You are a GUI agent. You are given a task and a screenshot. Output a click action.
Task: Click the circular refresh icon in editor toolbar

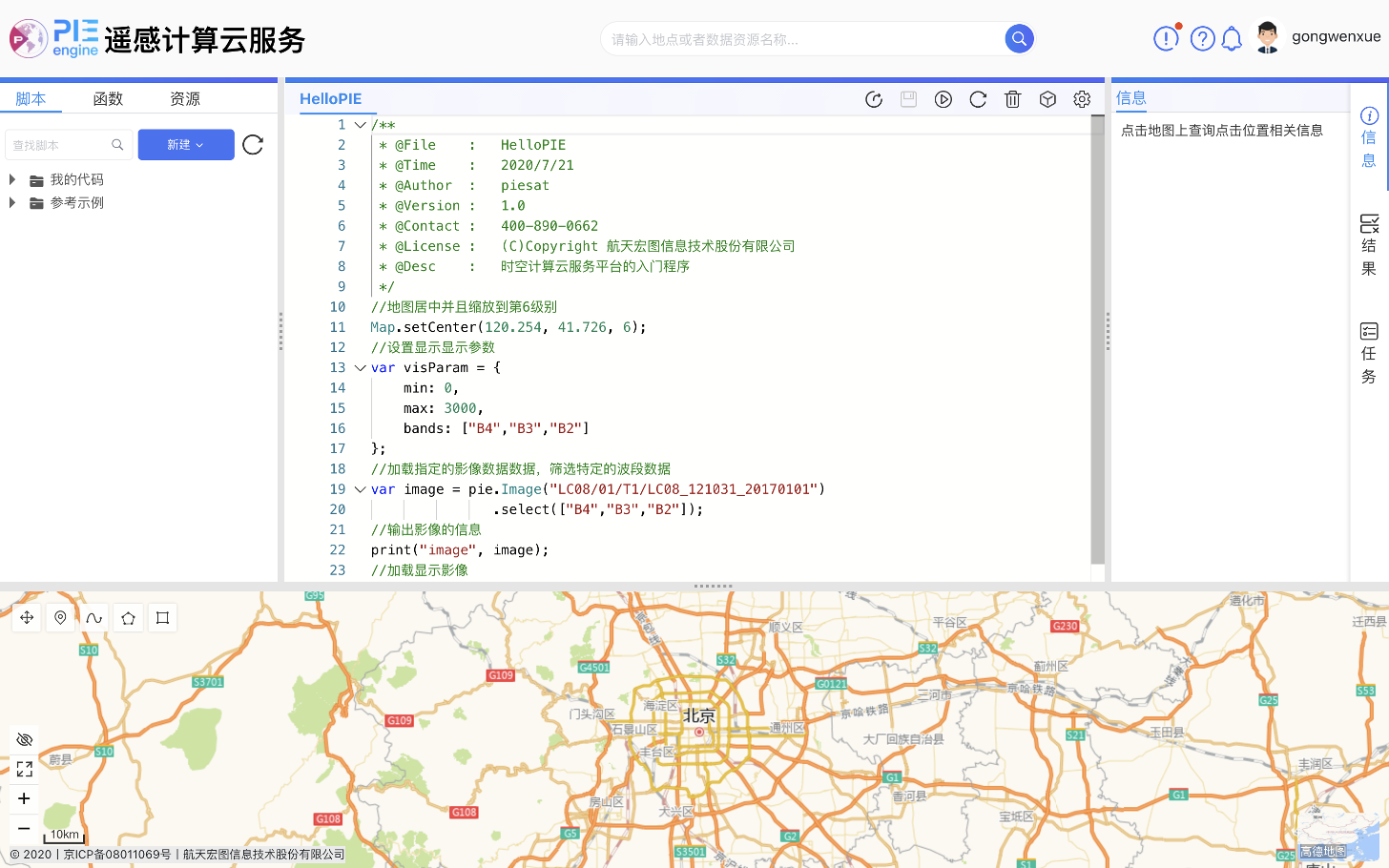(x=978, y=99)
